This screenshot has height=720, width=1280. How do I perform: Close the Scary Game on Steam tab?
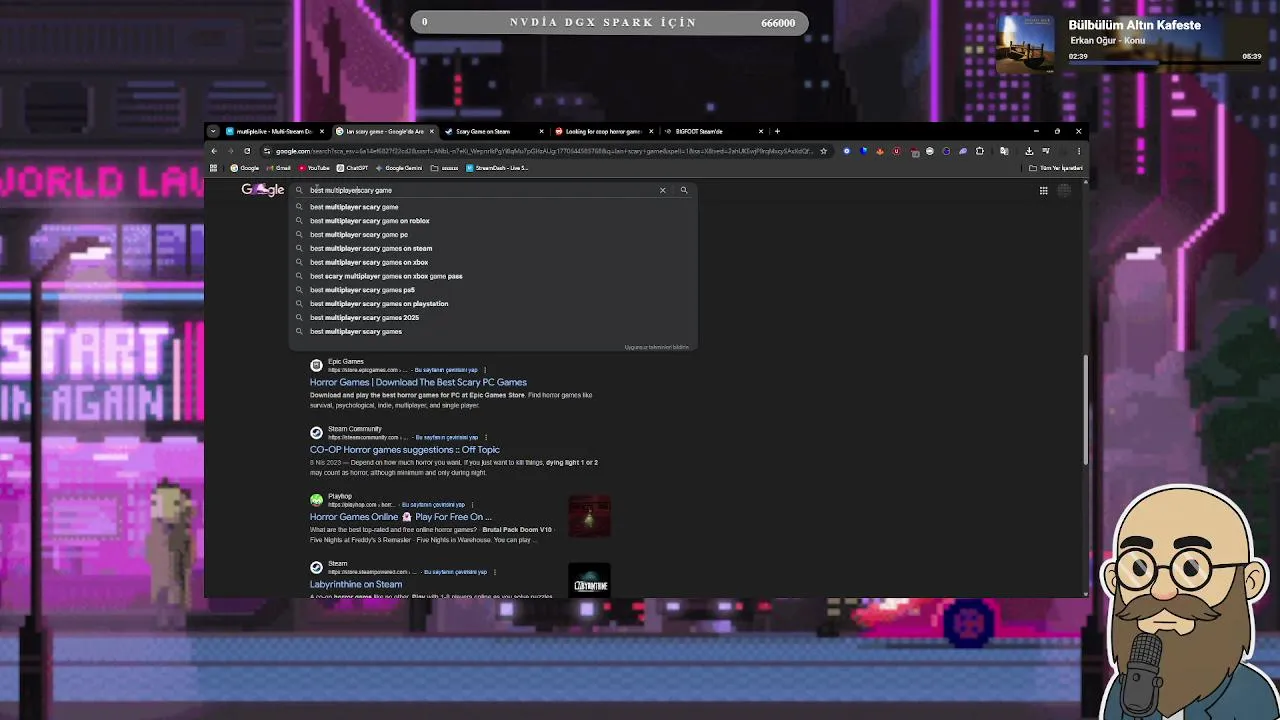[x=541, y=131]
